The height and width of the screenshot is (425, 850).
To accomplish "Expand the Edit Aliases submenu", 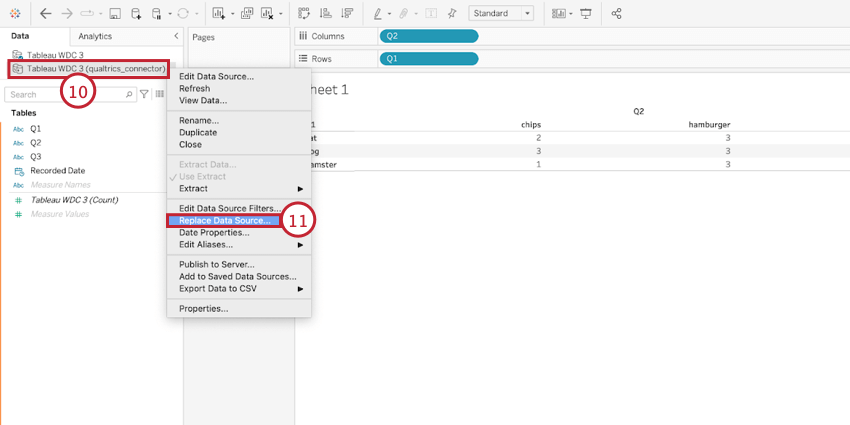I will point(239,244).
